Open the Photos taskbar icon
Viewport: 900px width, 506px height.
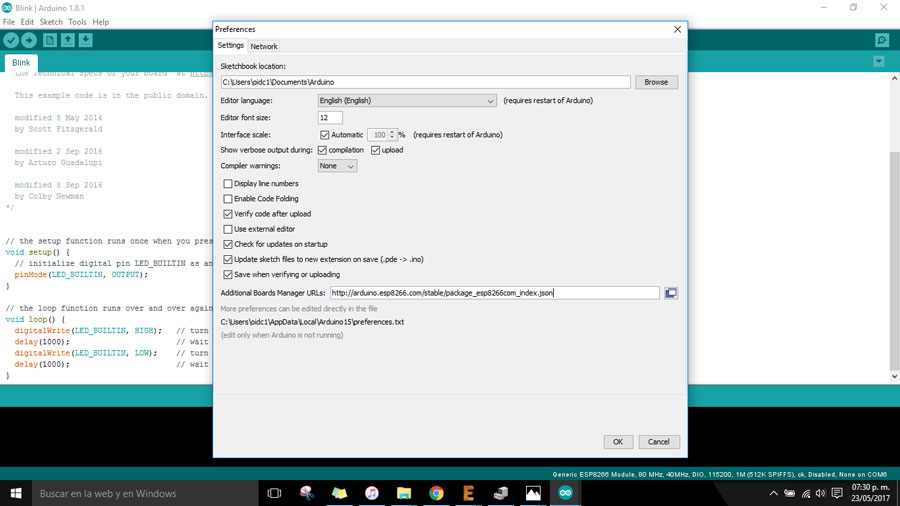point(533,493)
